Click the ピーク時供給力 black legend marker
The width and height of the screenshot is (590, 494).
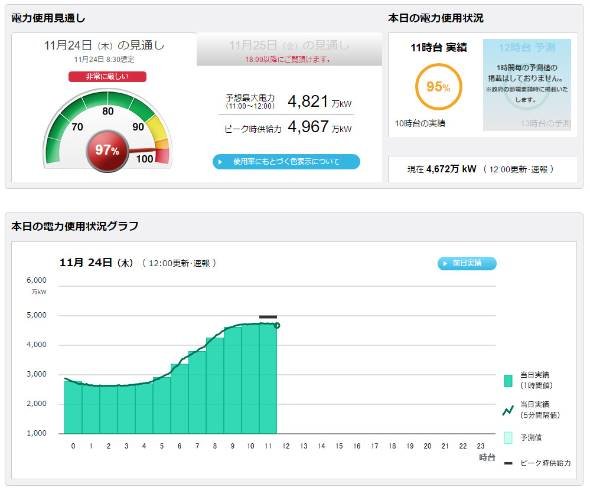(508, 463)
